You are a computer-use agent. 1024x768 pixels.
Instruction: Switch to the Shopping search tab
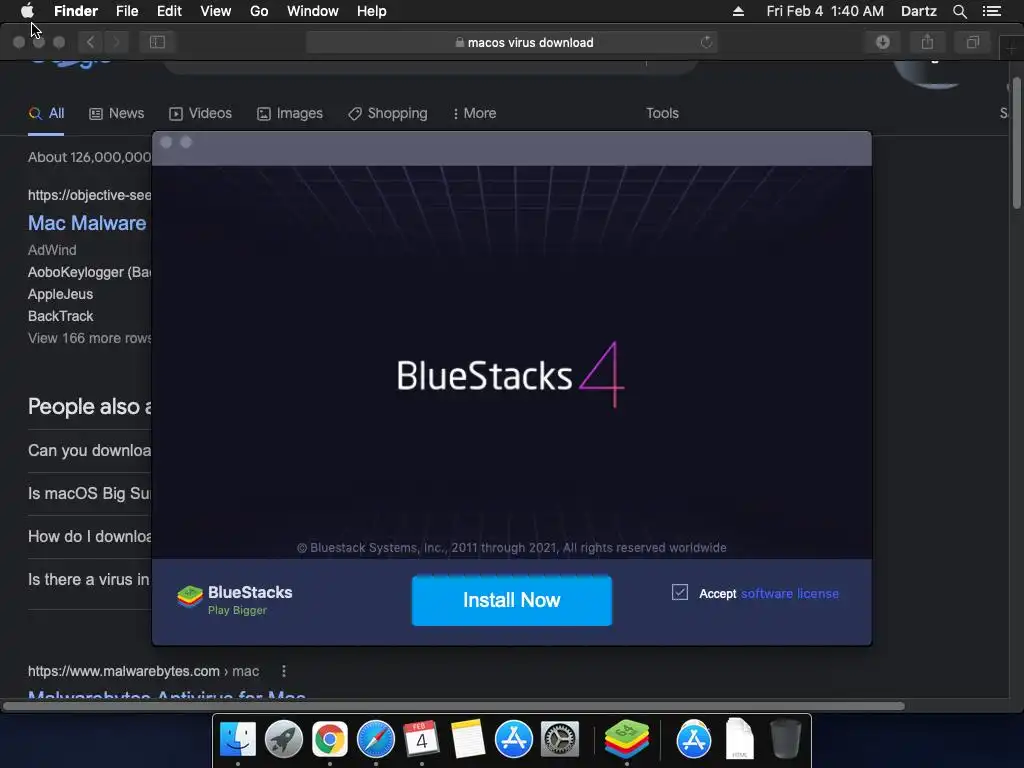388,114
